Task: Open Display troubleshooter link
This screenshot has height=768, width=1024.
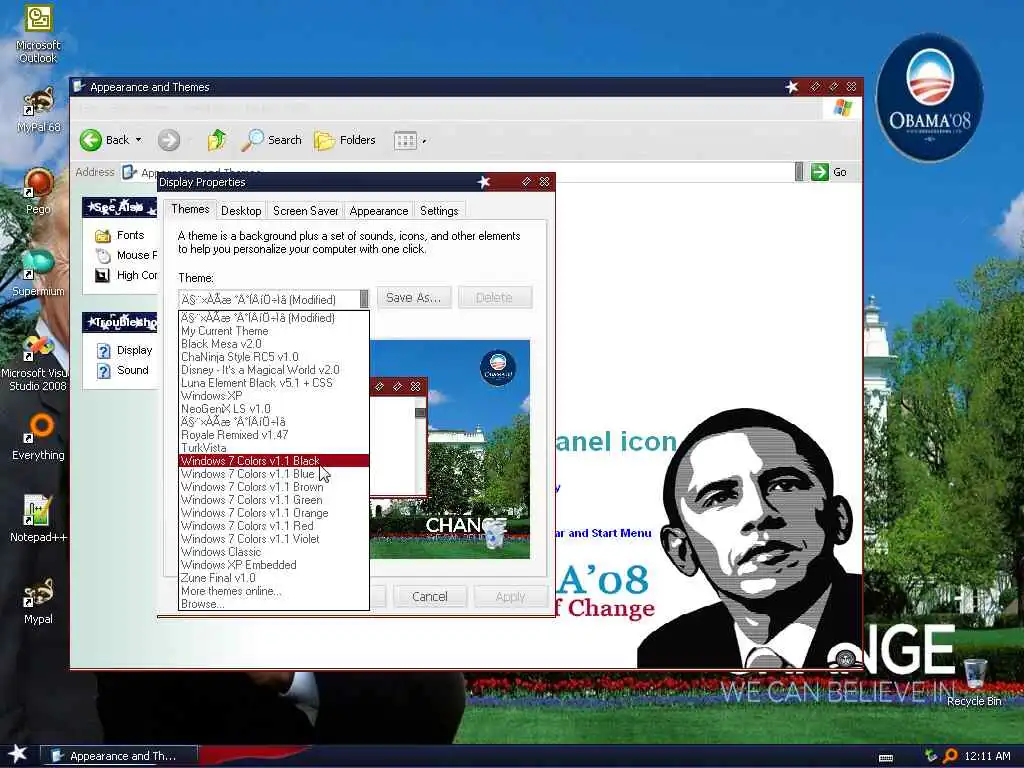Action: pos(125,350)
